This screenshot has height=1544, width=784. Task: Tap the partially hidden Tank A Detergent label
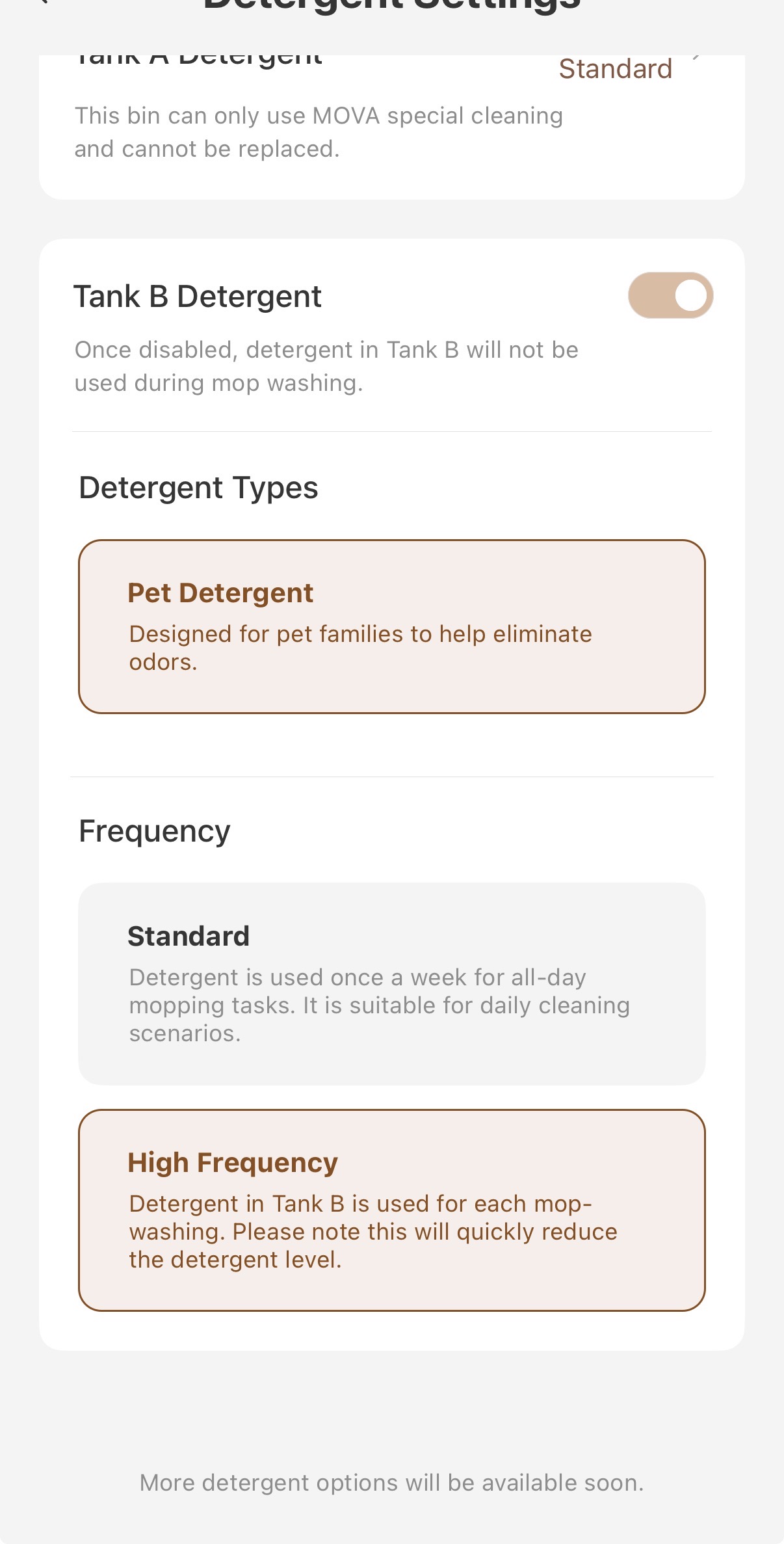(198, 59)
